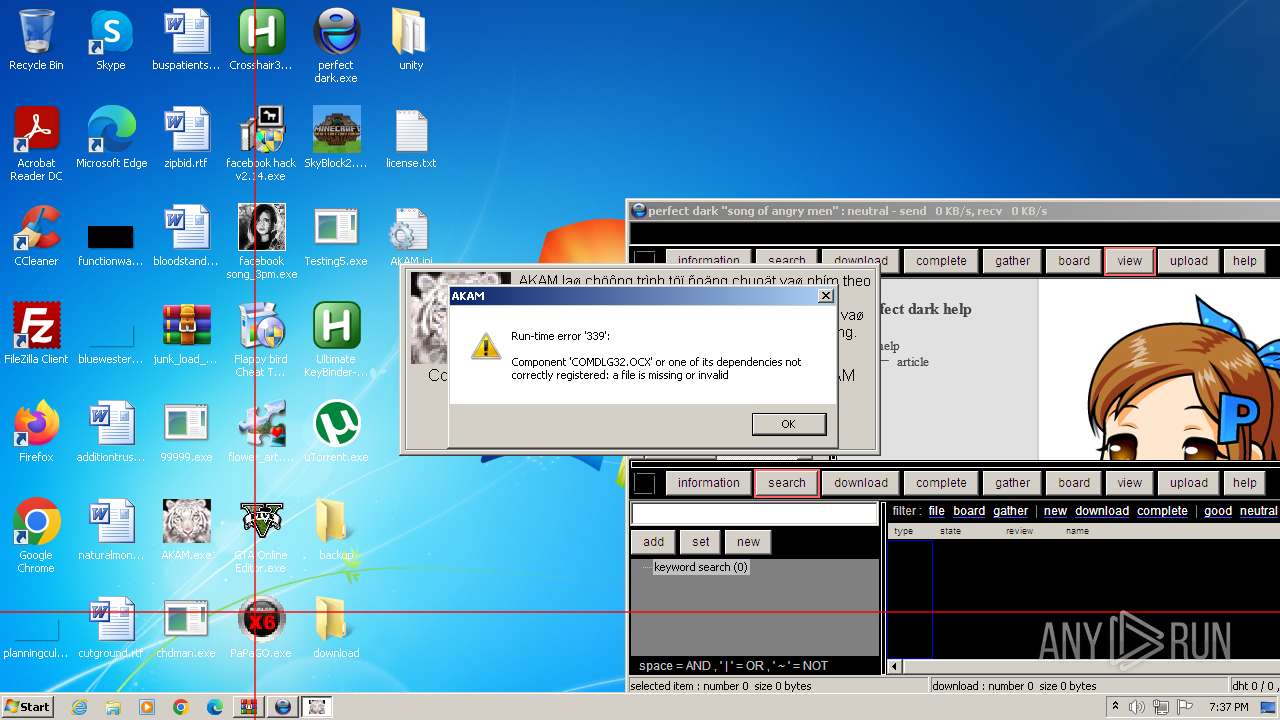
Task: Select the Firefox desktop shortcut
Action: 36,433
